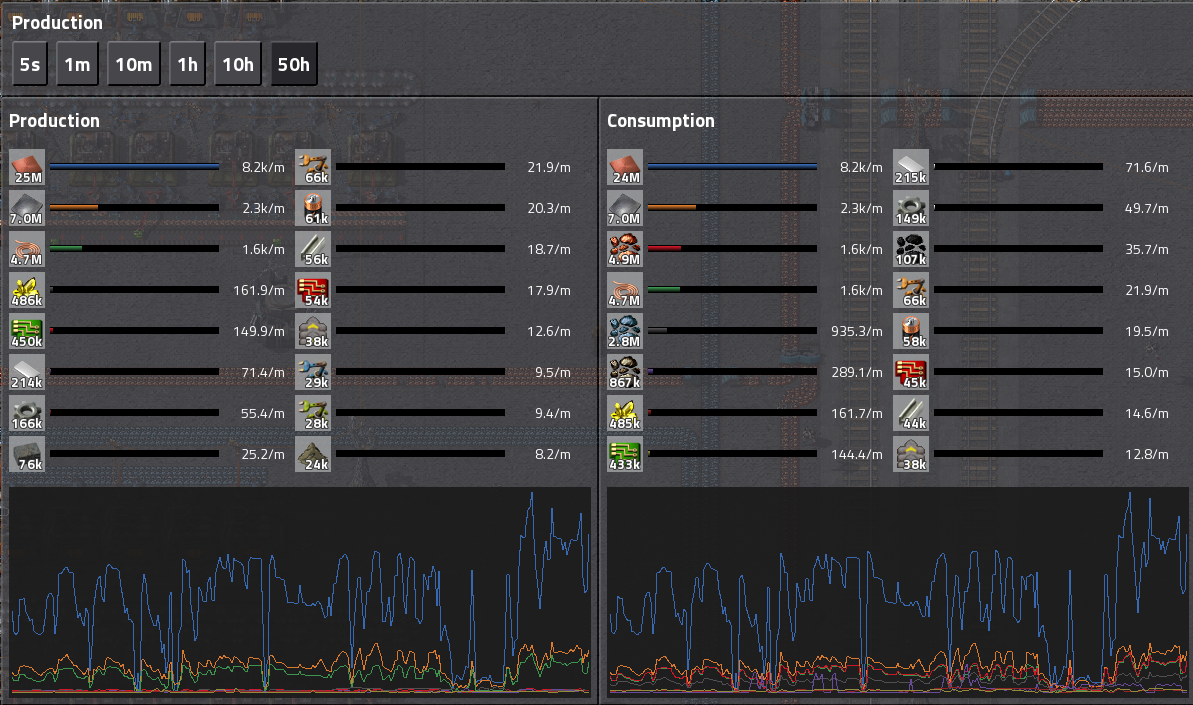
Task: Click the 38k item icon in Production
Action: (313, 332)
